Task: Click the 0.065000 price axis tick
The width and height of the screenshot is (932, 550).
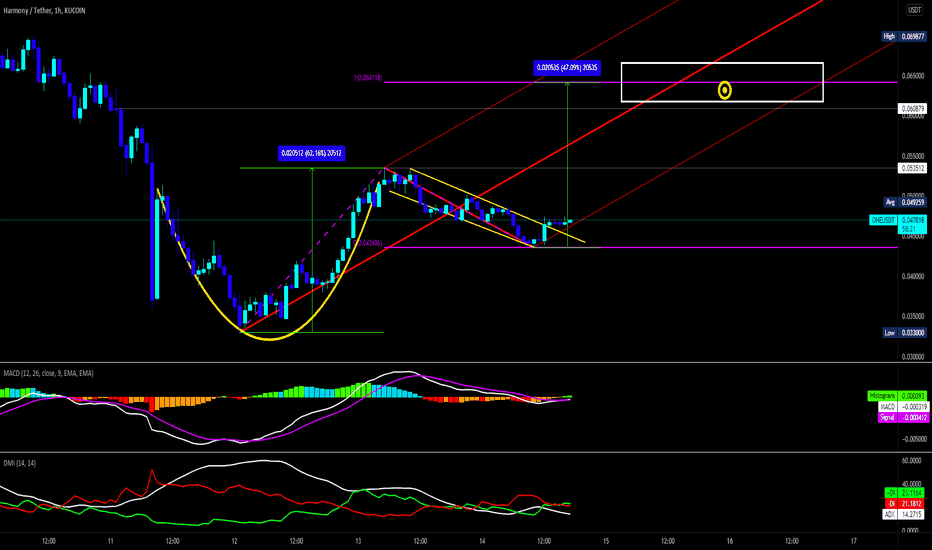Action: (x=912, y=76)
